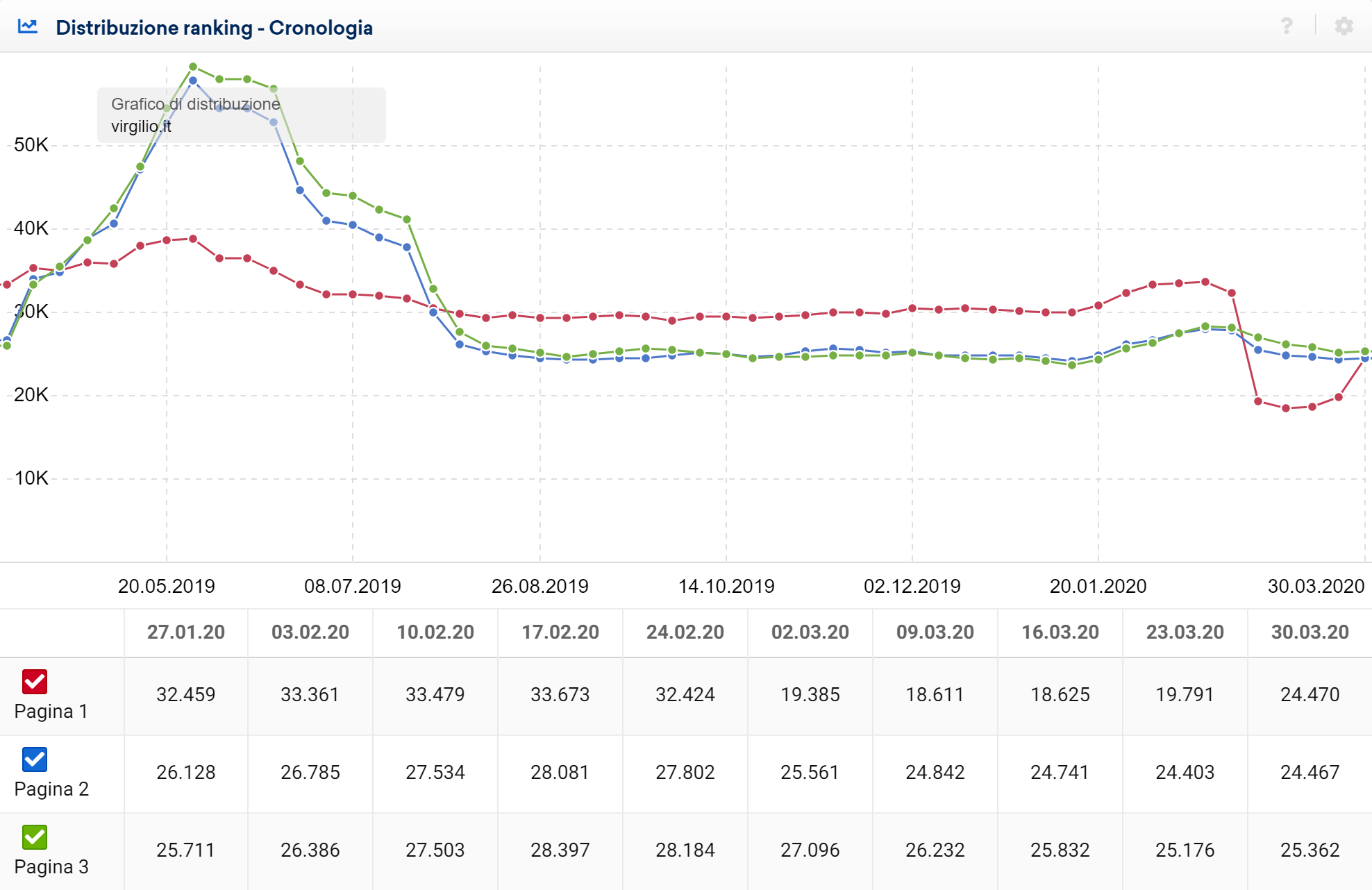Click the Pagina 1 row label
Image resolution: width=1372 pixels, height=890 pixels.
[51, 712]
